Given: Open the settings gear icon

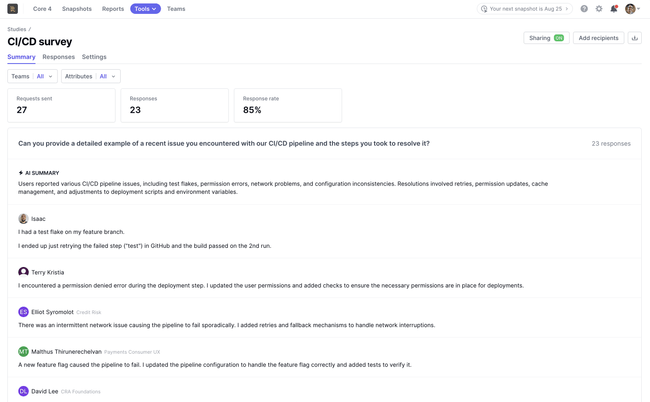Looking at the screenshot, I should point(599,9).
